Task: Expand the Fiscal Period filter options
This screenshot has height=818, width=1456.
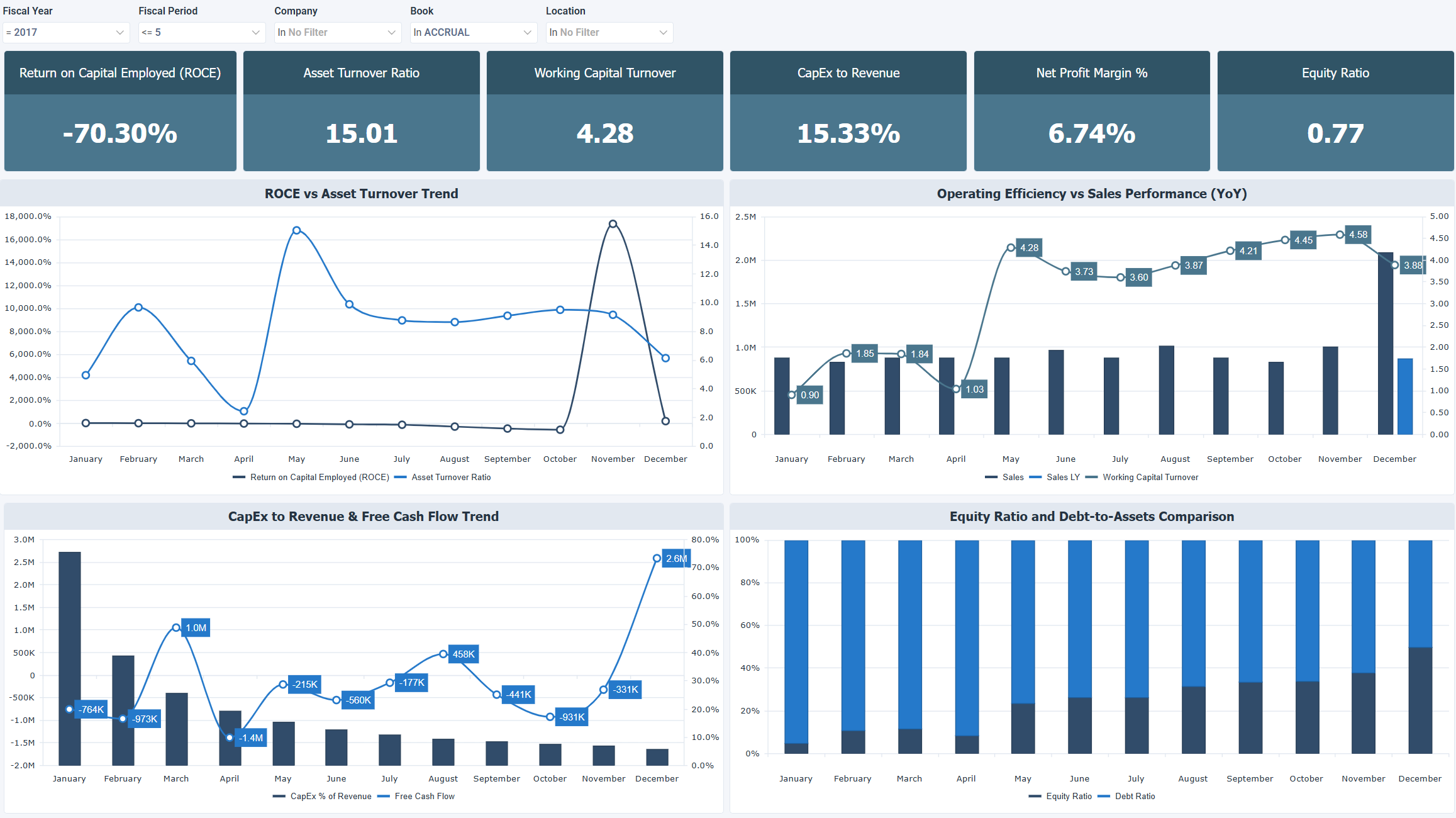Action: point(201,32)
